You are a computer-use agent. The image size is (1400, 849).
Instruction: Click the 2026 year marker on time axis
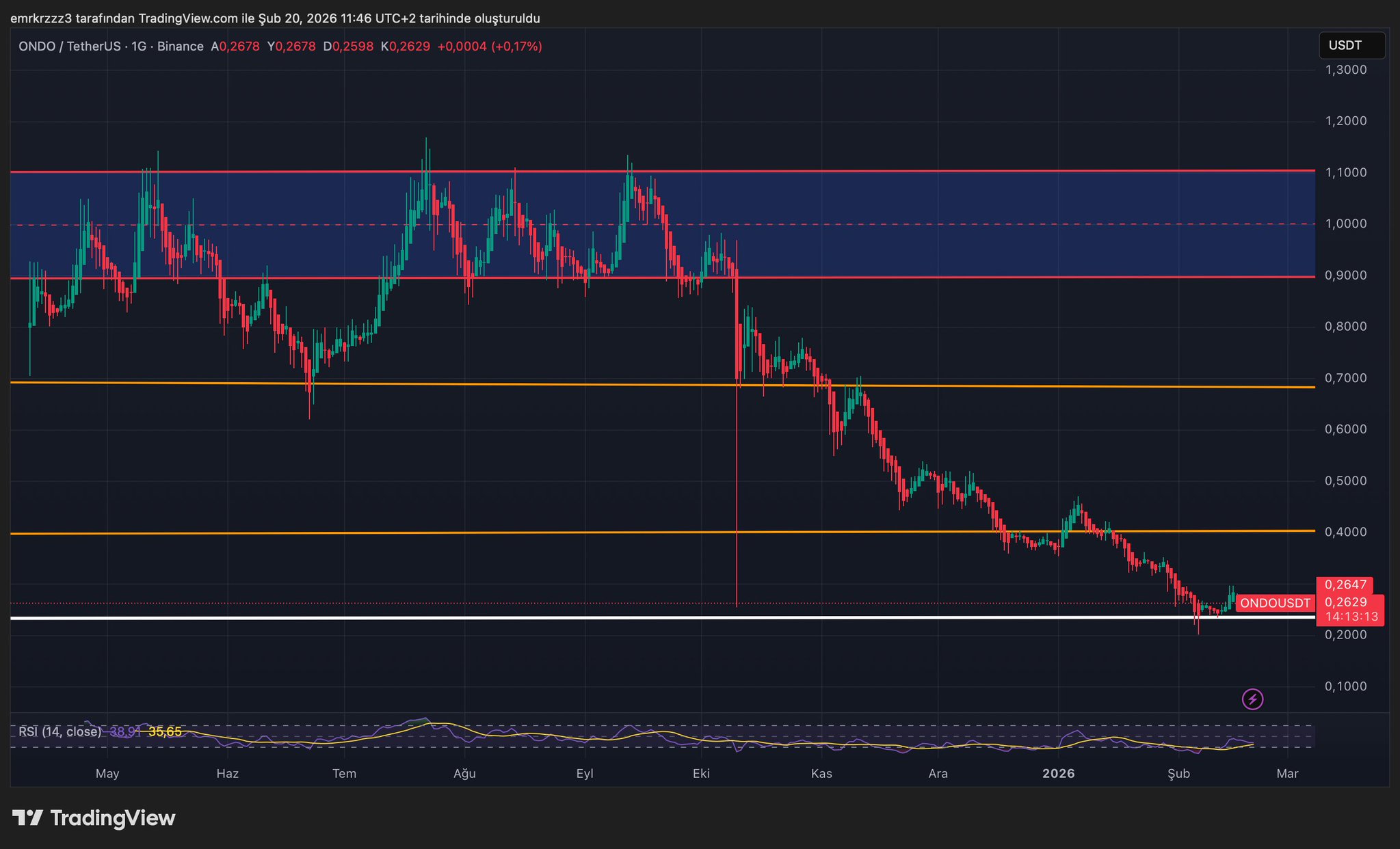point(1058,774)
